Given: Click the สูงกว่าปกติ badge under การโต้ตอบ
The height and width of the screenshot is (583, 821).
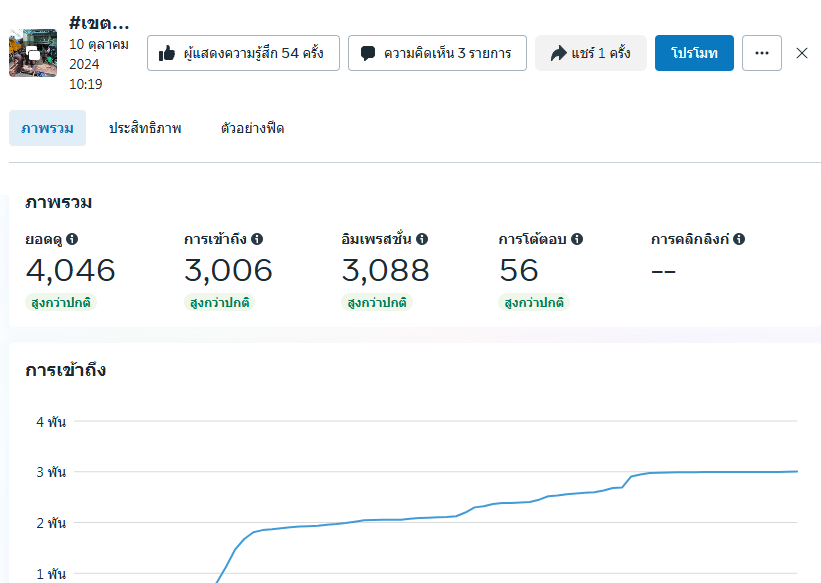Looking at the screenshot, I should tap(534, 302).
